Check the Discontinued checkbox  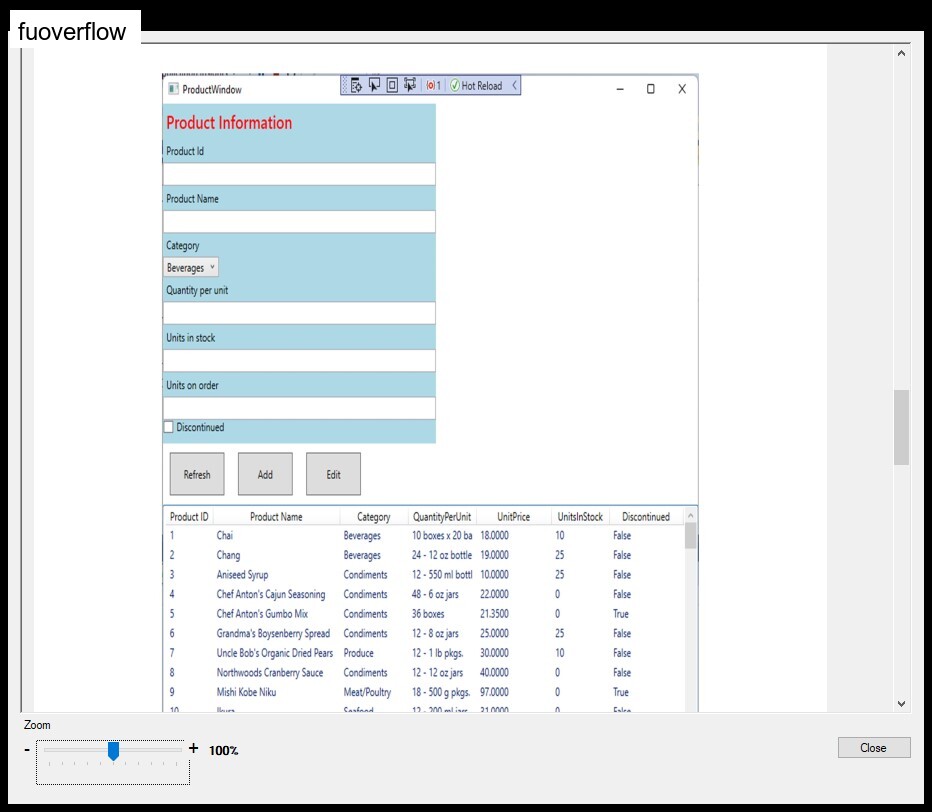[168, 427]
